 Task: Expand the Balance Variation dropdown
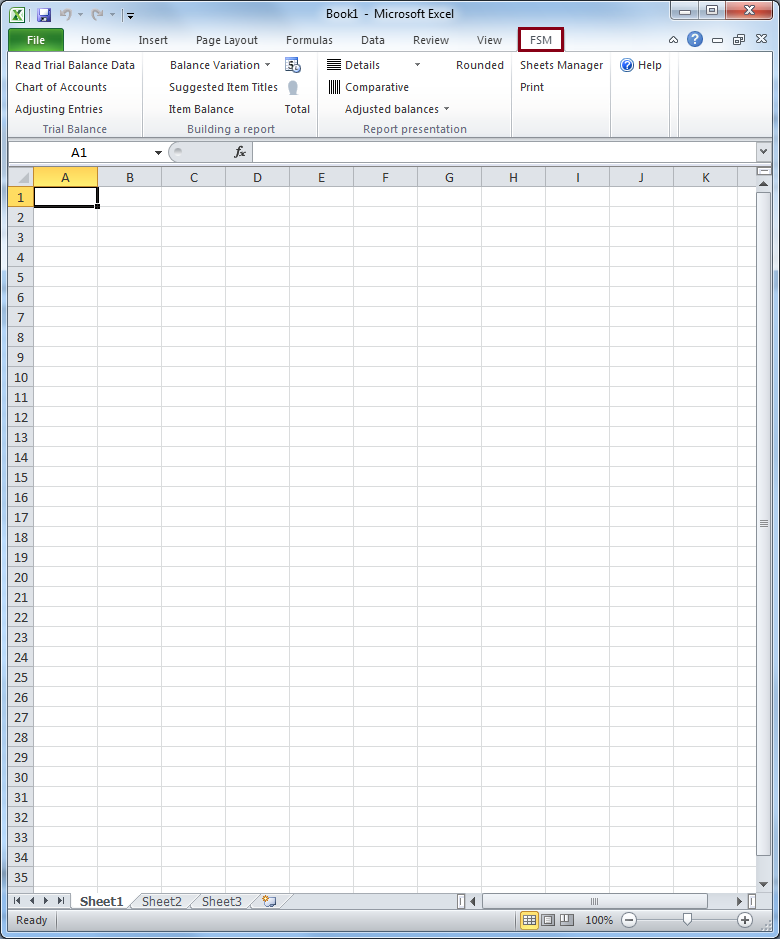(268, 65)
